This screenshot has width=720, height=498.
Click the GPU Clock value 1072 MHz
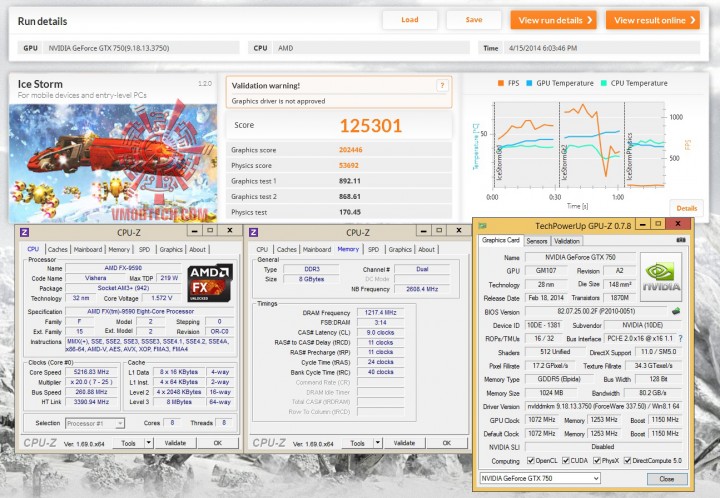pos(542,420)
